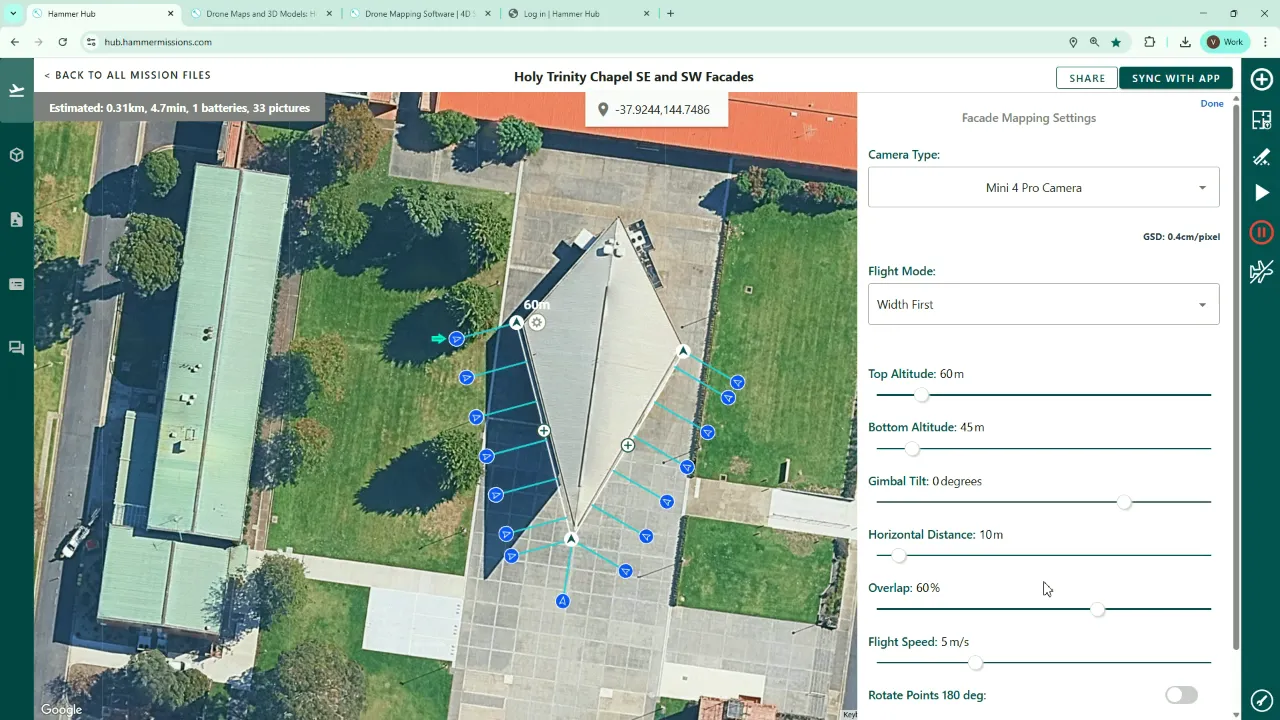The image size is (1280, 720).
Task: Toggle Rotate Points 180 deg switch
Action: [x=1180, y=695]
